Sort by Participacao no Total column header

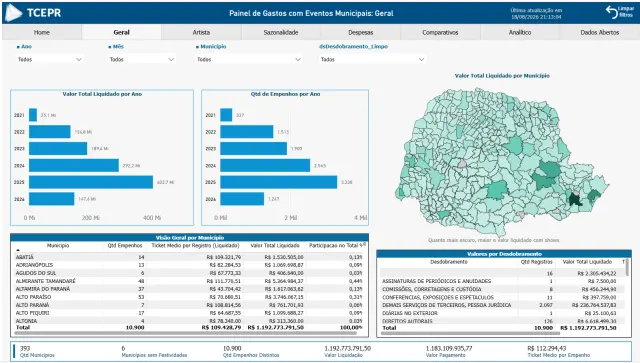point(336,246)
